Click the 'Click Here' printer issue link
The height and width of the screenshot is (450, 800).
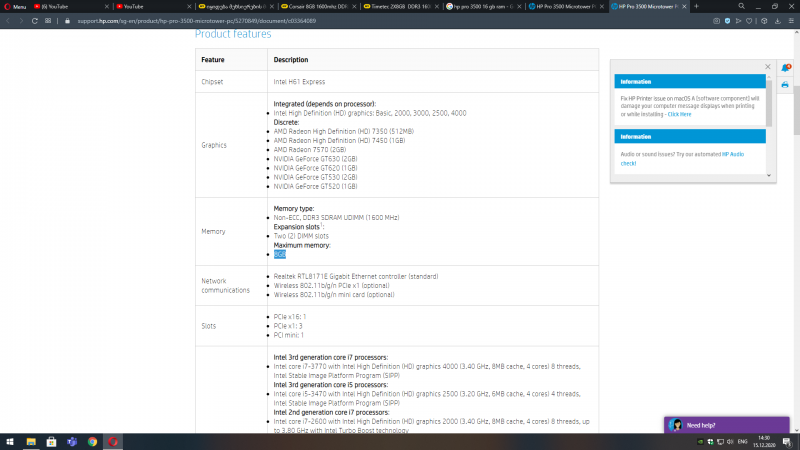pyautogui.click(x=679, y=114)
